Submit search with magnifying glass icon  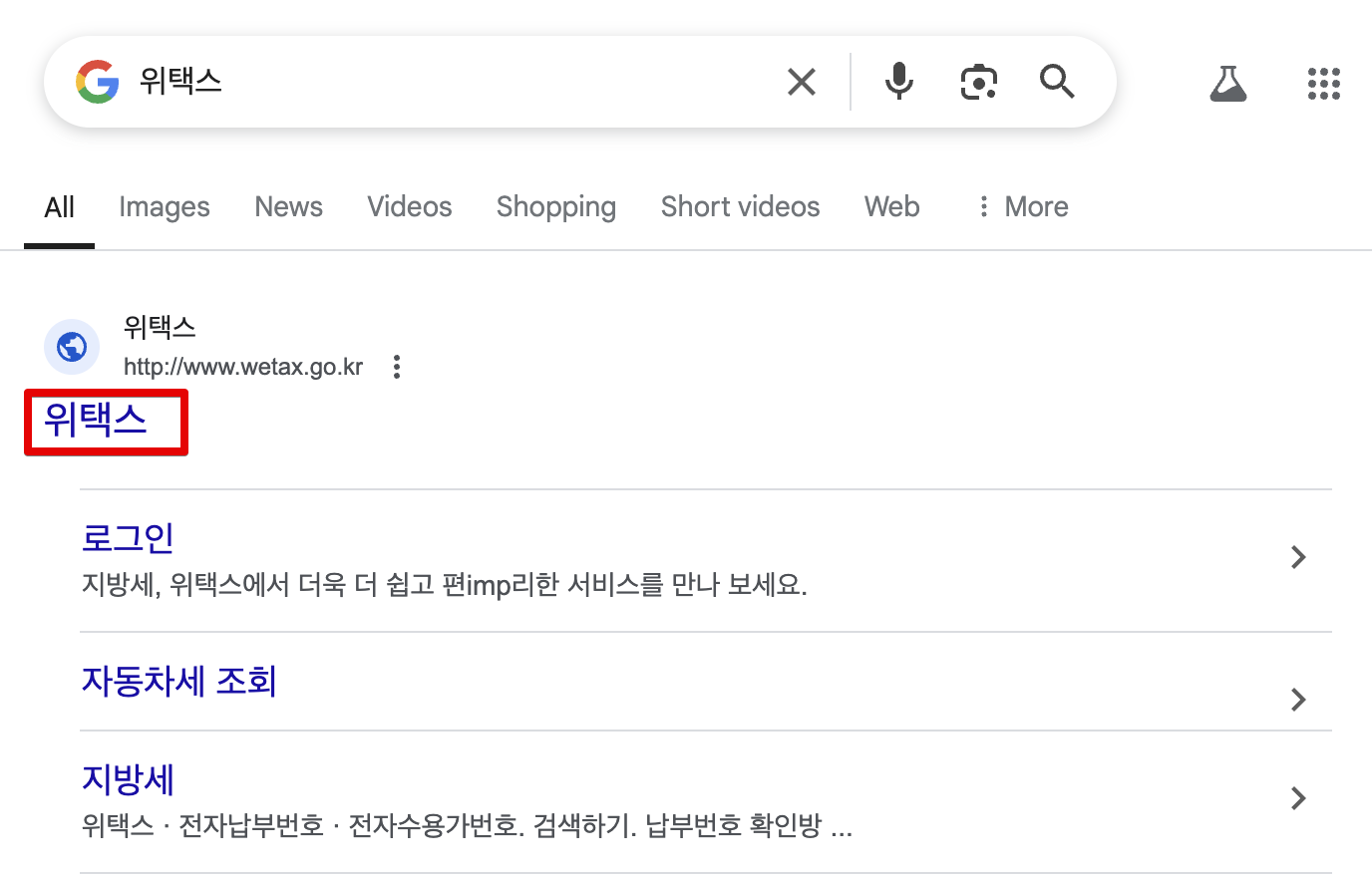click(1057, 81)
